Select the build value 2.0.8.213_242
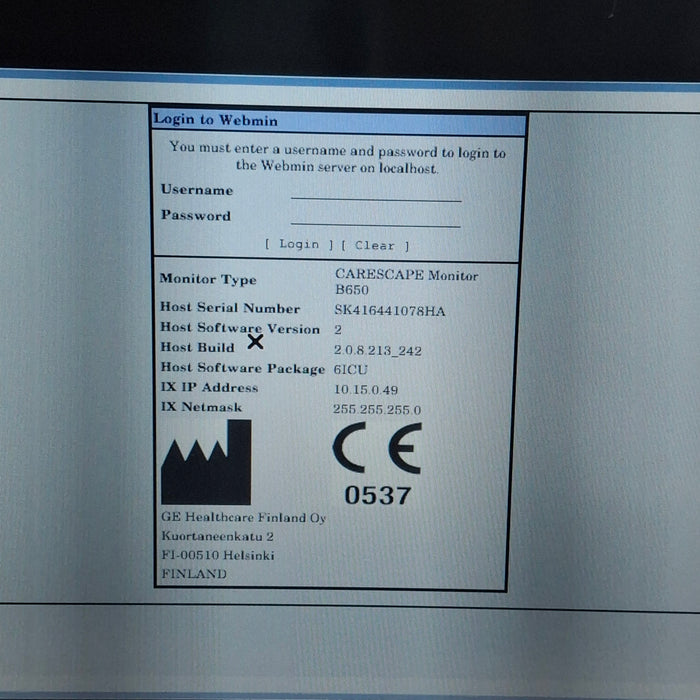Viewport: 700px width, 700px height. coord(379,349)
